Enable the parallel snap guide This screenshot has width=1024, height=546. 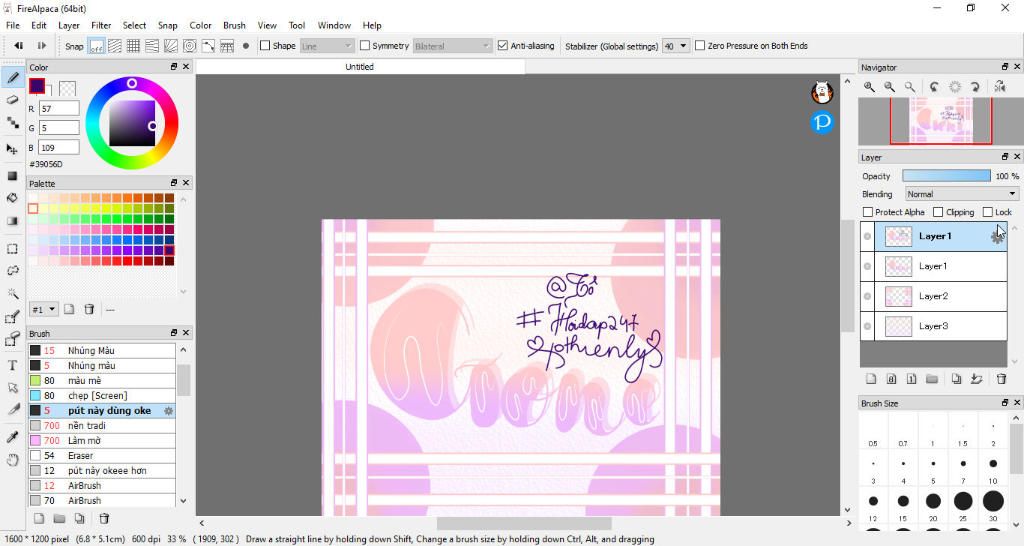coord(114,46)
